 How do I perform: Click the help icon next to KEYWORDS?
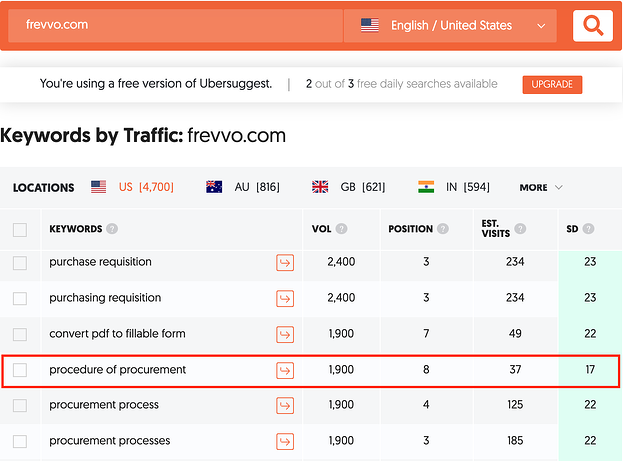(112, 229)
